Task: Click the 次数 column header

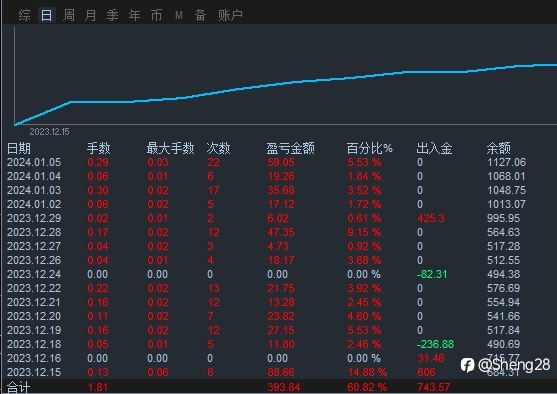Action: (218, 148)
